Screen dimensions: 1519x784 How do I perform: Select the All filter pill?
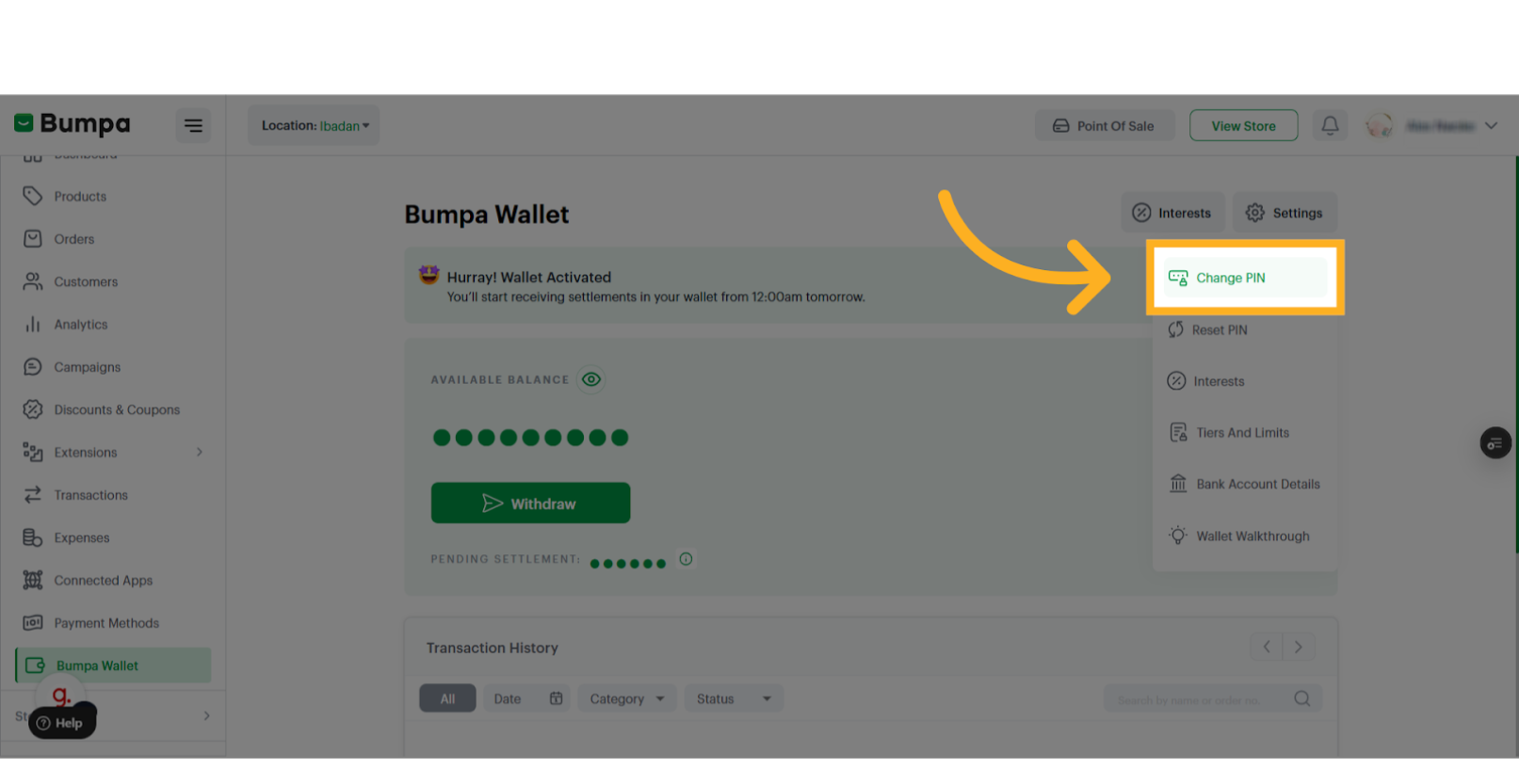[447, 698]
